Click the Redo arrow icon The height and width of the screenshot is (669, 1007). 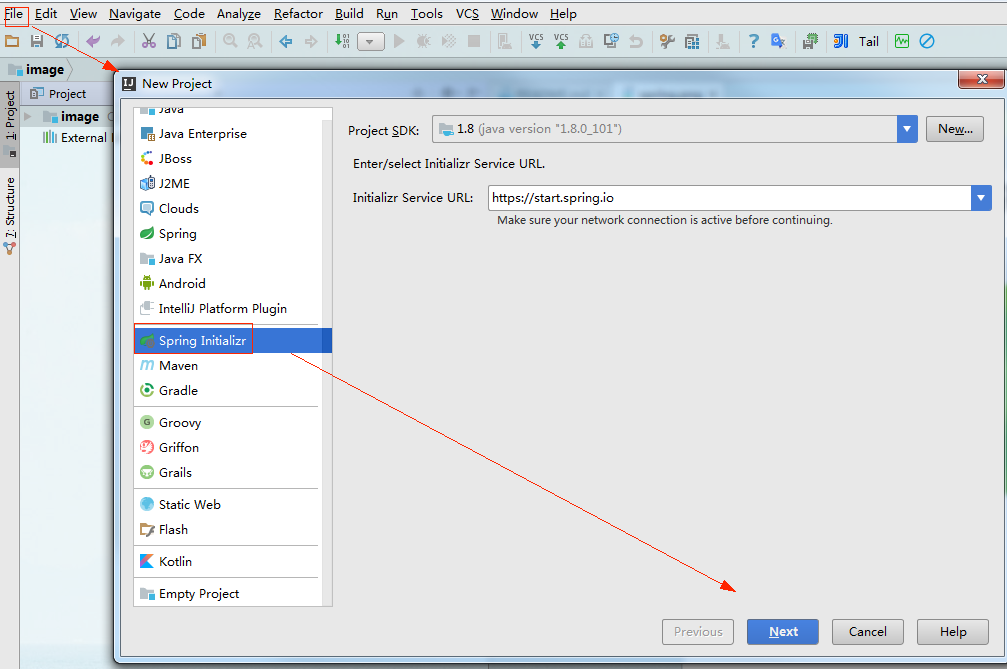tap(118, 42)
